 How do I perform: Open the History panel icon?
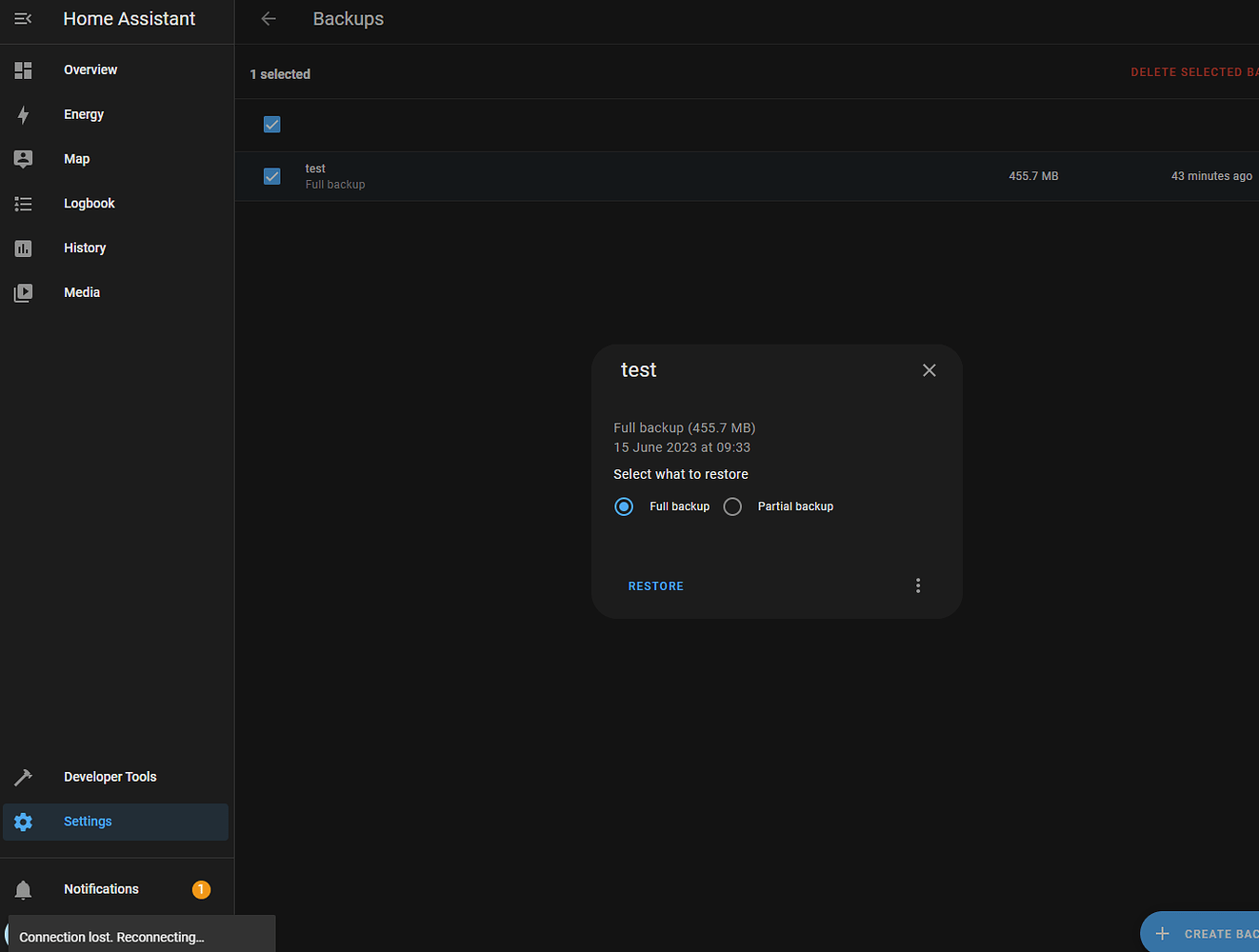[23, 248]
